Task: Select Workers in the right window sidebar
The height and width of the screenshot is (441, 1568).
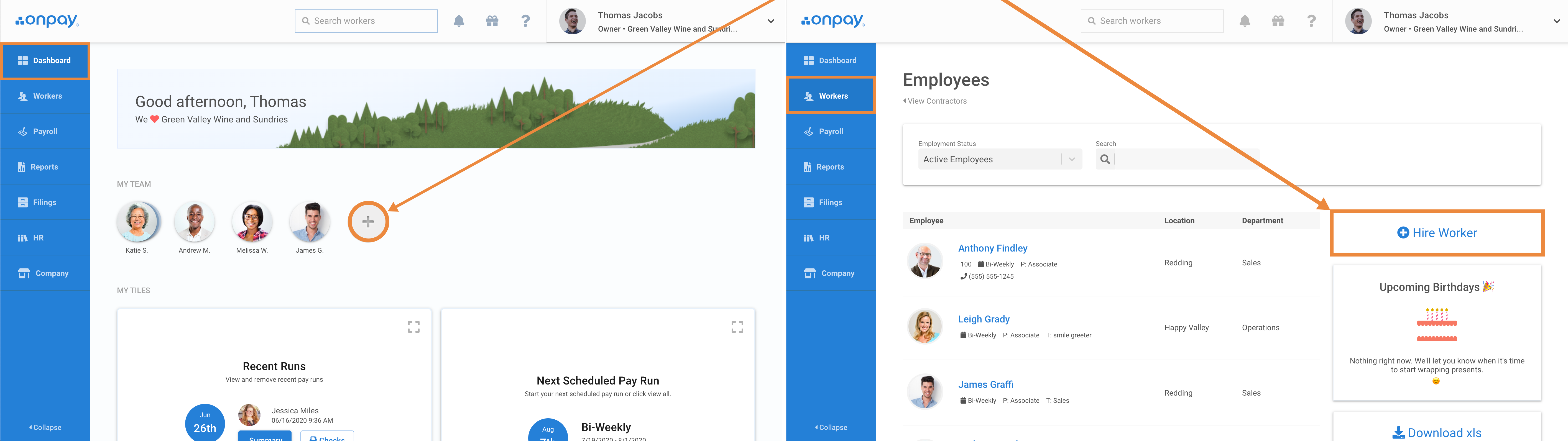Action: 831,96
